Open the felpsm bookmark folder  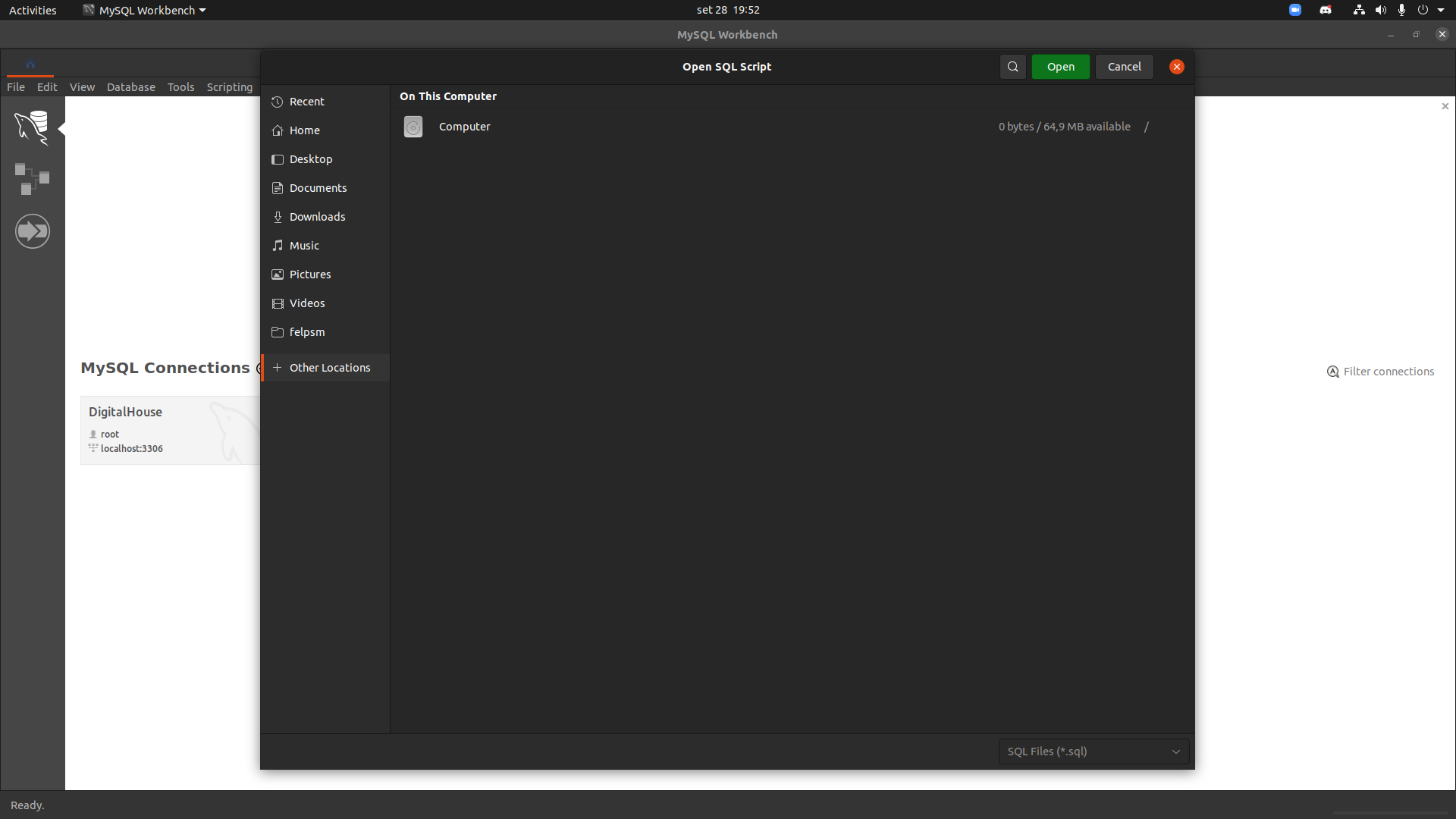click(x=325, y=332)
